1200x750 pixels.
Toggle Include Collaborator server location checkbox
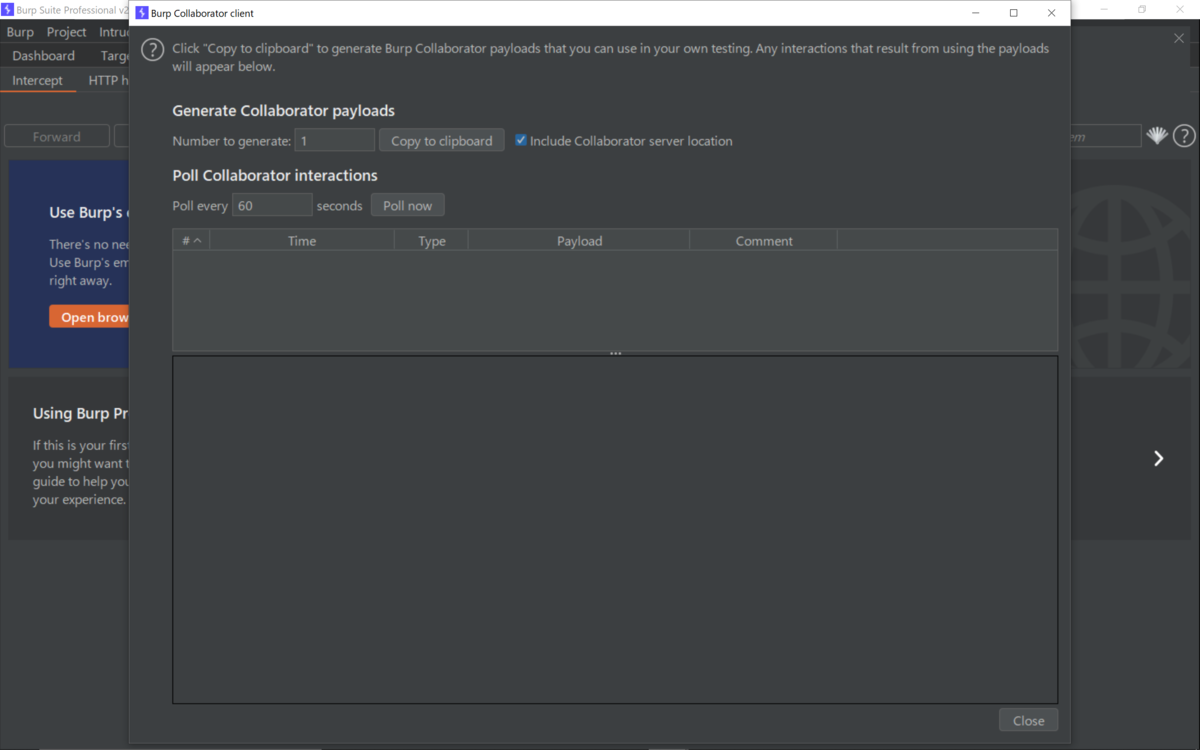click(521, 141)
